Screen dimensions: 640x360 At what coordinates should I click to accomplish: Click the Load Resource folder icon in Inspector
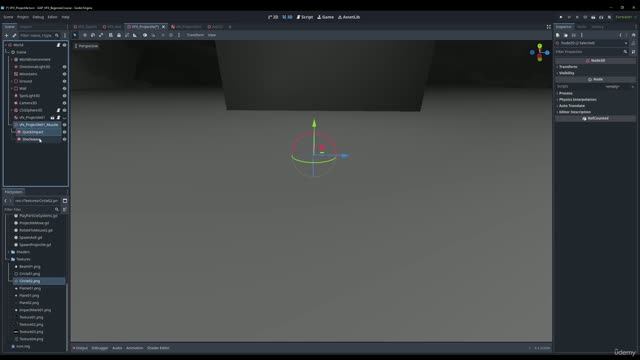tap(566, 36)
